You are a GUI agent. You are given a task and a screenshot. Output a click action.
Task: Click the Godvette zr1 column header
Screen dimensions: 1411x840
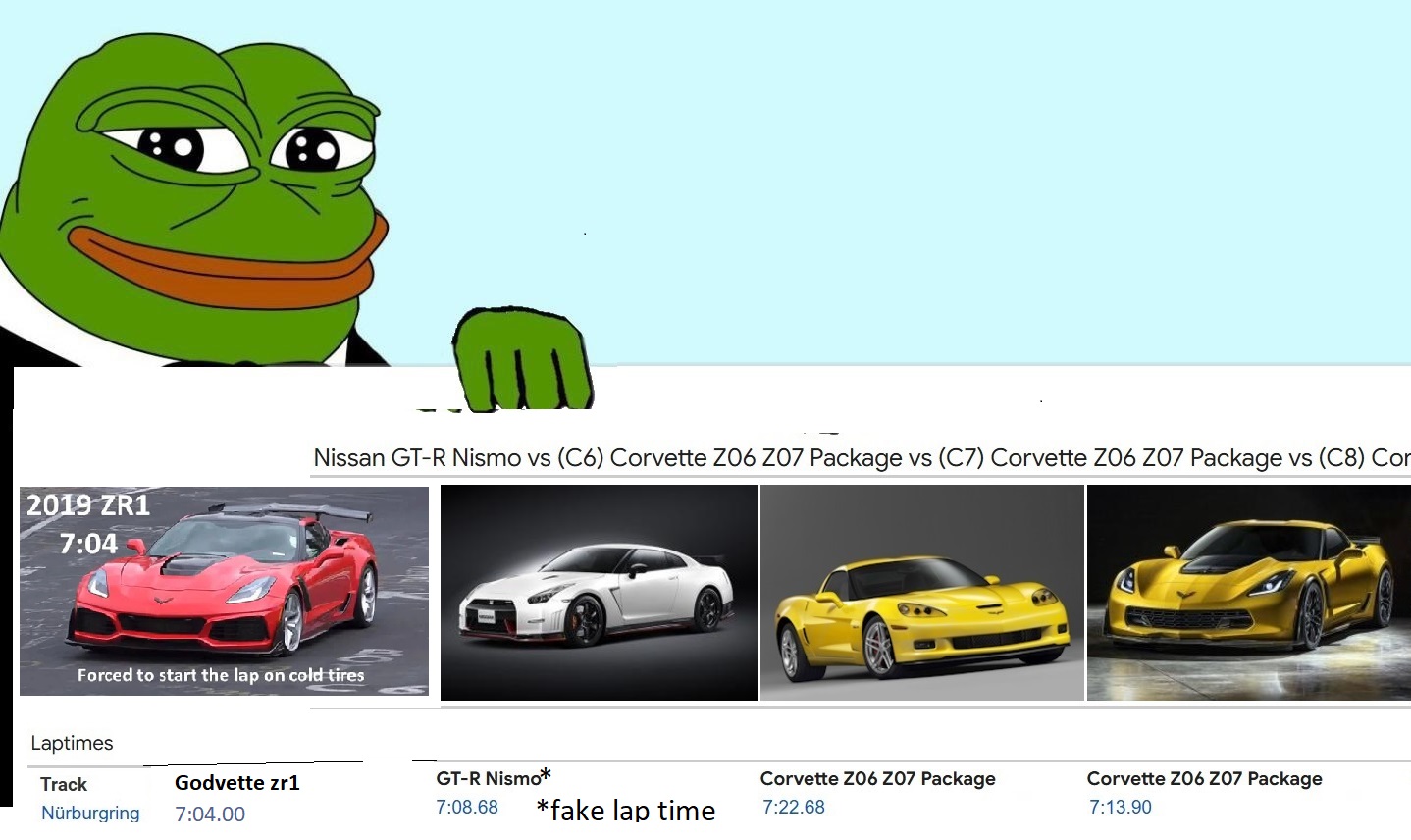pyautogui.click(x=237, y=783)
